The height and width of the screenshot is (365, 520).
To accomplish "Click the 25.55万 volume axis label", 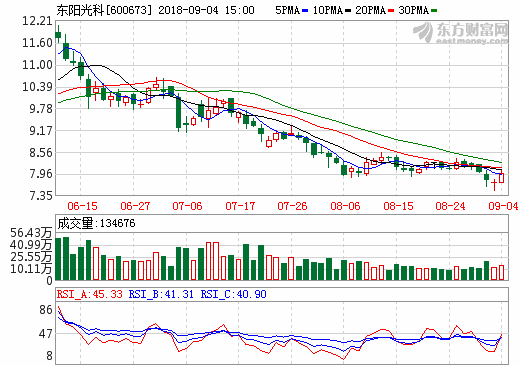I will (x=31, y=257).
